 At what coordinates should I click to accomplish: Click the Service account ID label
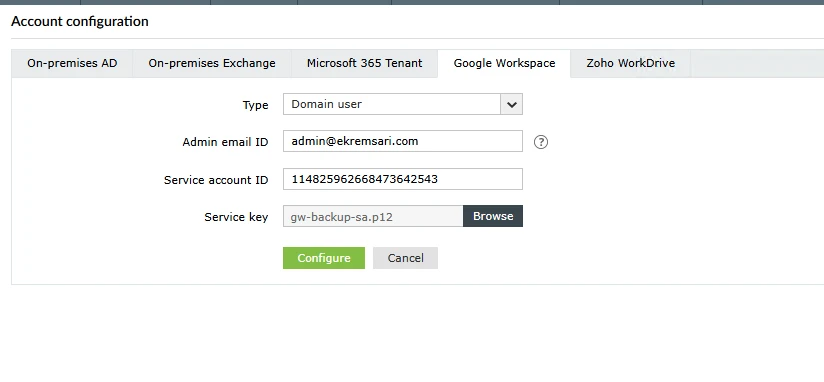pos(216,180)
